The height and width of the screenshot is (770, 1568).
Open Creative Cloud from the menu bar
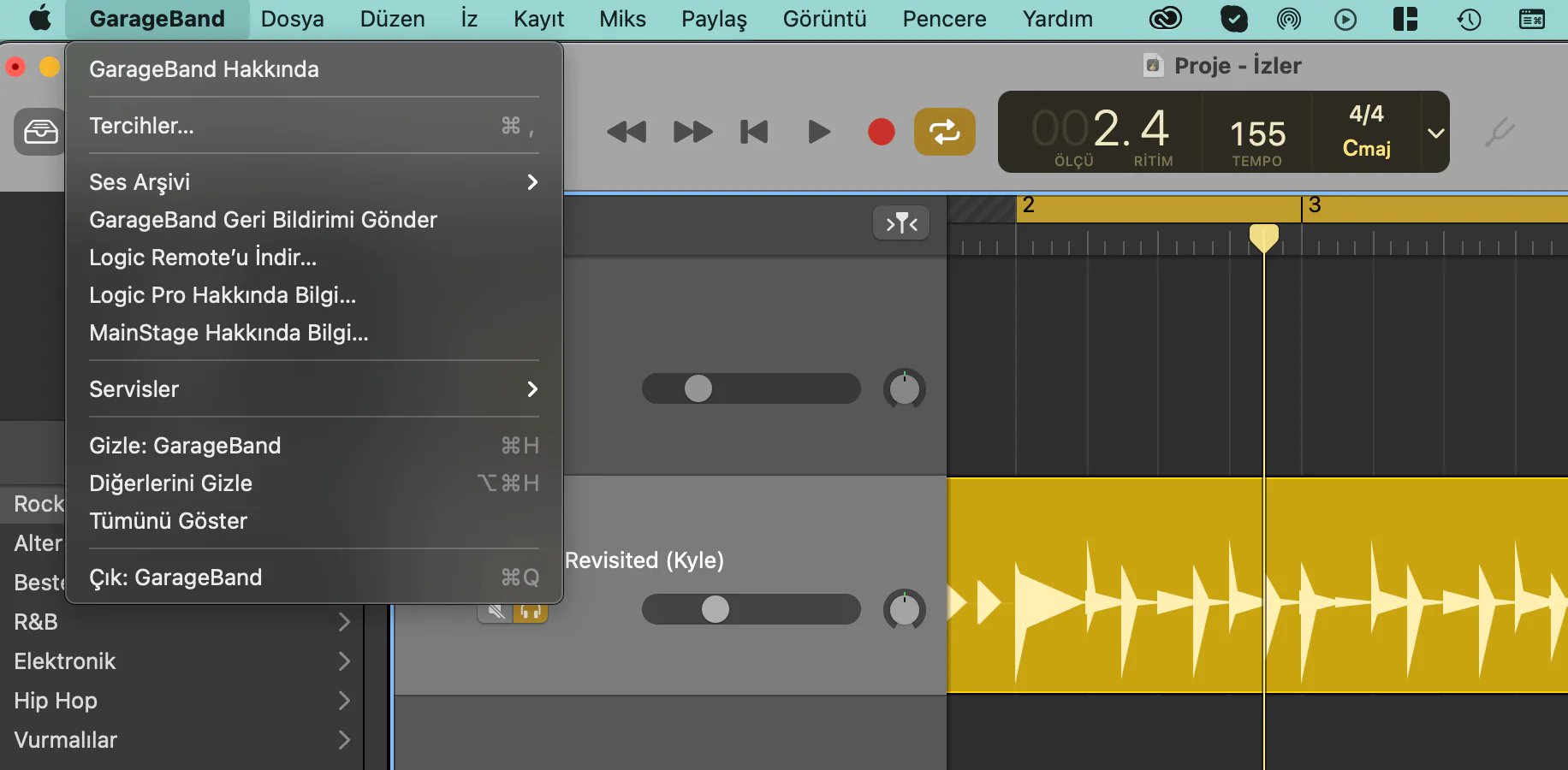coord(1165,19)
